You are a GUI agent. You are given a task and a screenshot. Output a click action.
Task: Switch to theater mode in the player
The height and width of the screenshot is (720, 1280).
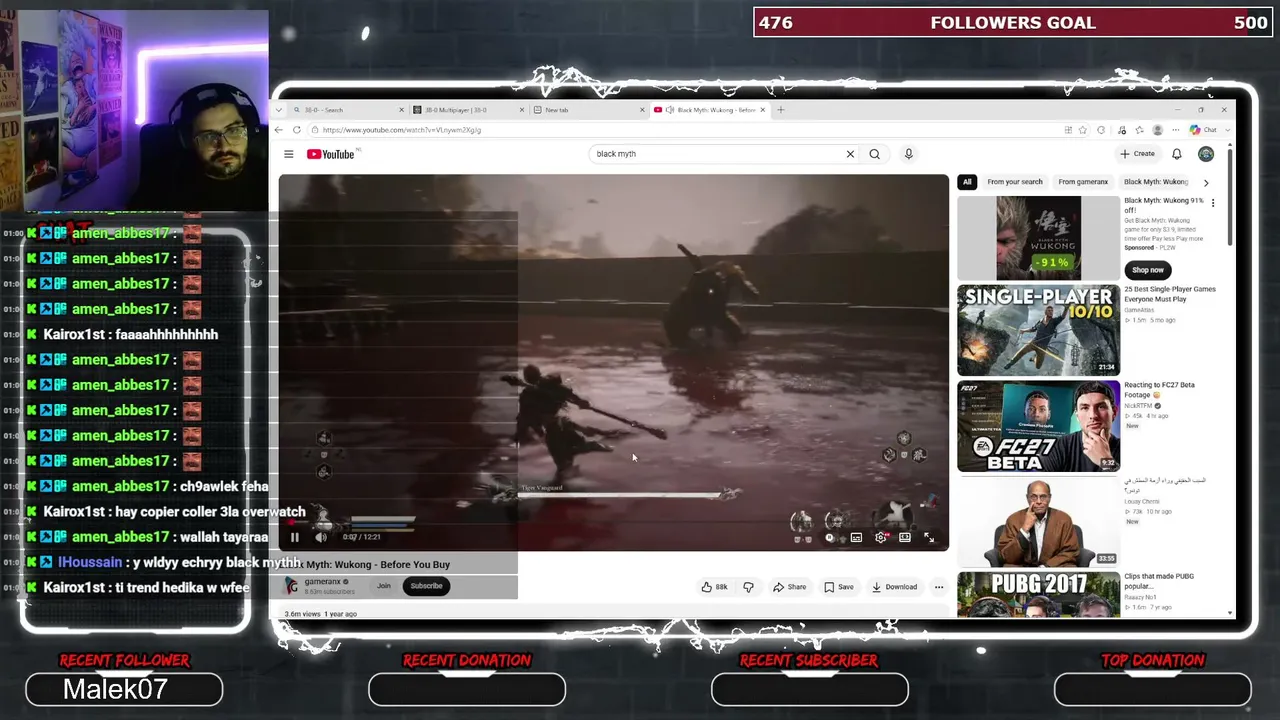(905, 537)
